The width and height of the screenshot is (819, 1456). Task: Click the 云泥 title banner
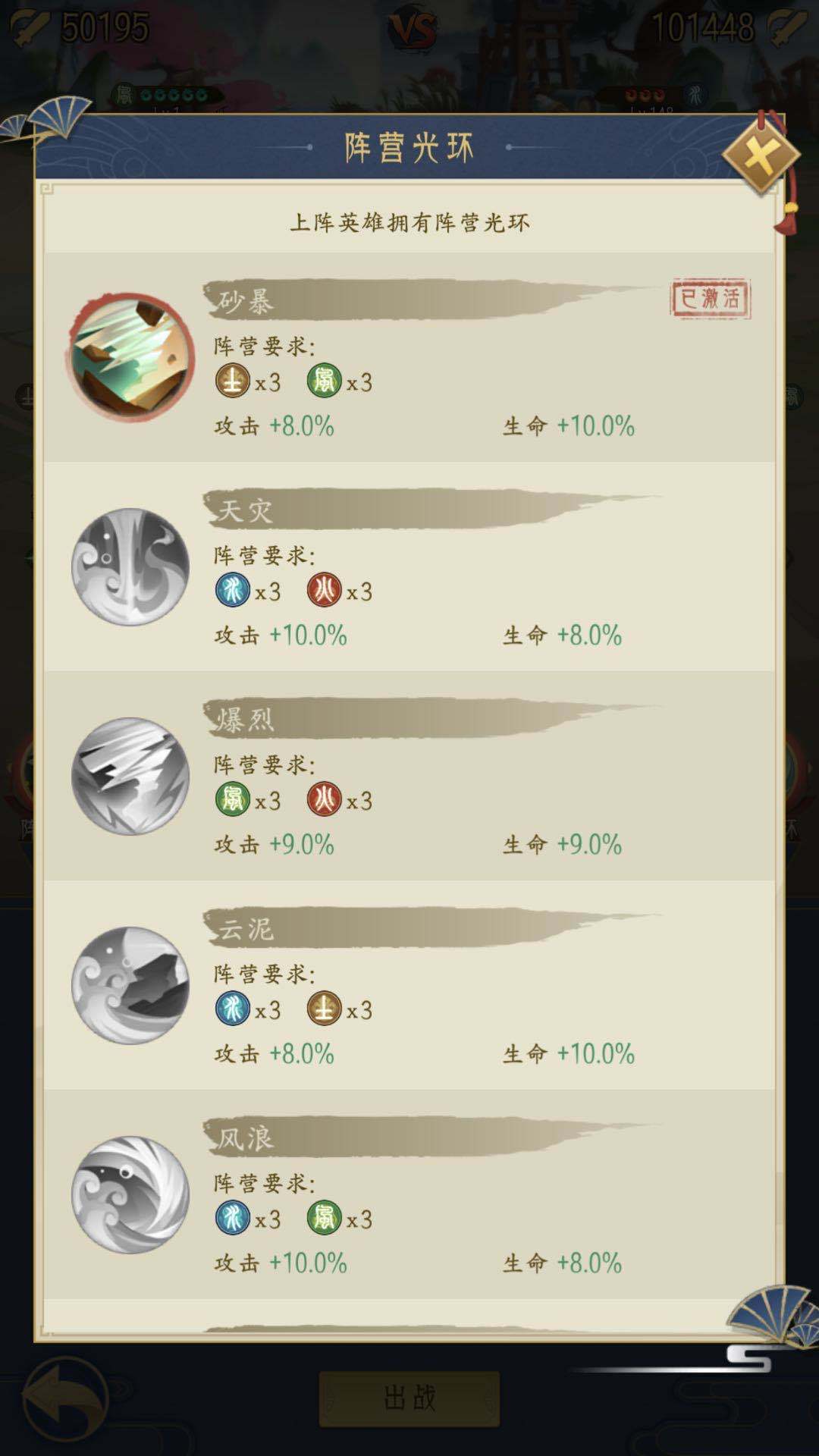pyautogui.click(x=432, y=927)
